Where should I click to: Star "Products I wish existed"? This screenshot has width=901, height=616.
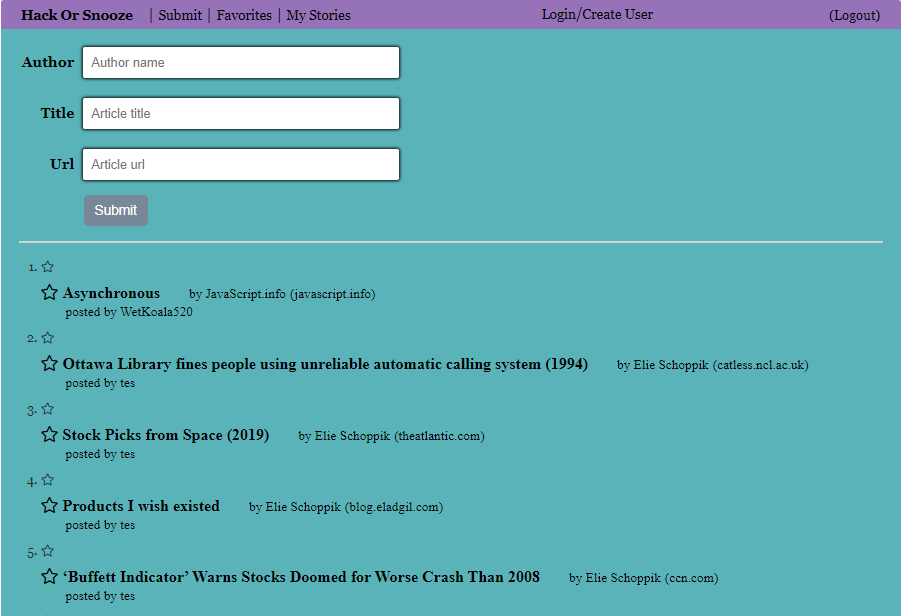pyautogui.click(x=49, y=505)
